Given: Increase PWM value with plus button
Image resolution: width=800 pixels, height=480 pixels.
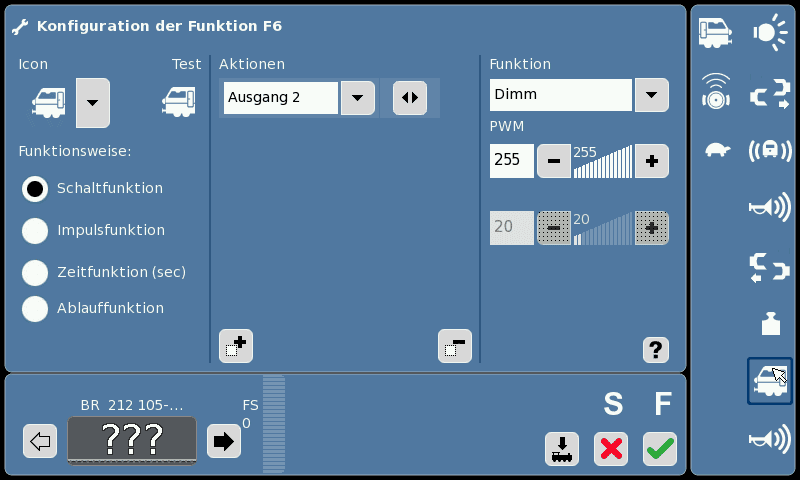Looking at the screenshot, I should pos(652,161).
